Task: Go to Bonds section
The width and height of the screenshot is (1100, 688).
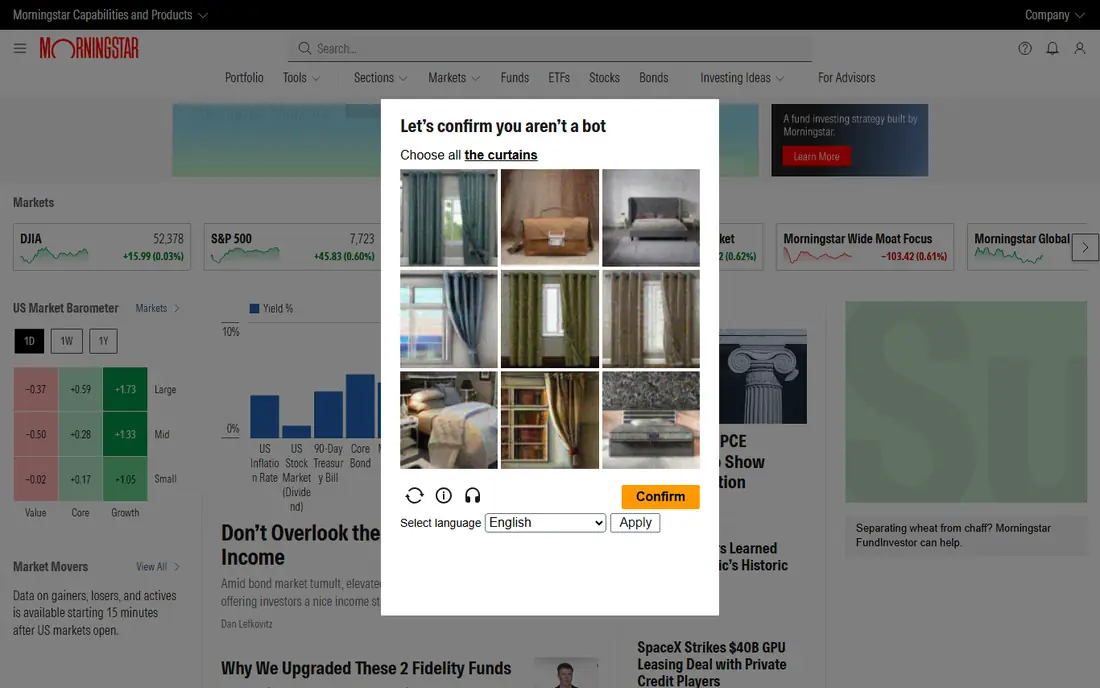Action: 653,78
